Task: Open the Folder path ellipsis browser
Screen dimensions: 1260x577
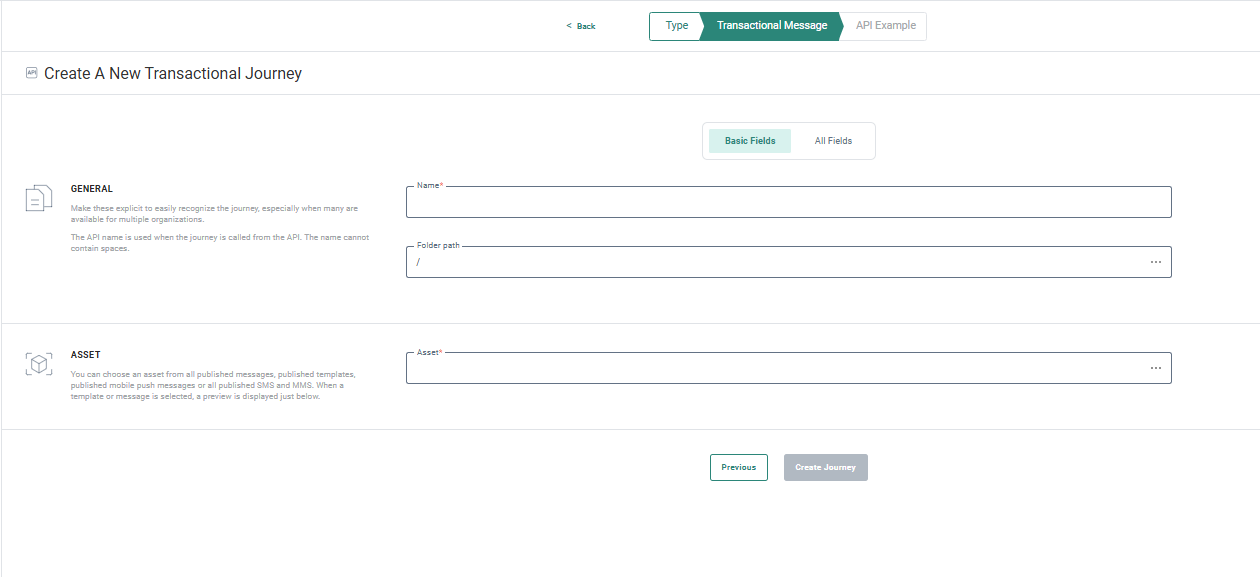Action: coord(1155,262)
